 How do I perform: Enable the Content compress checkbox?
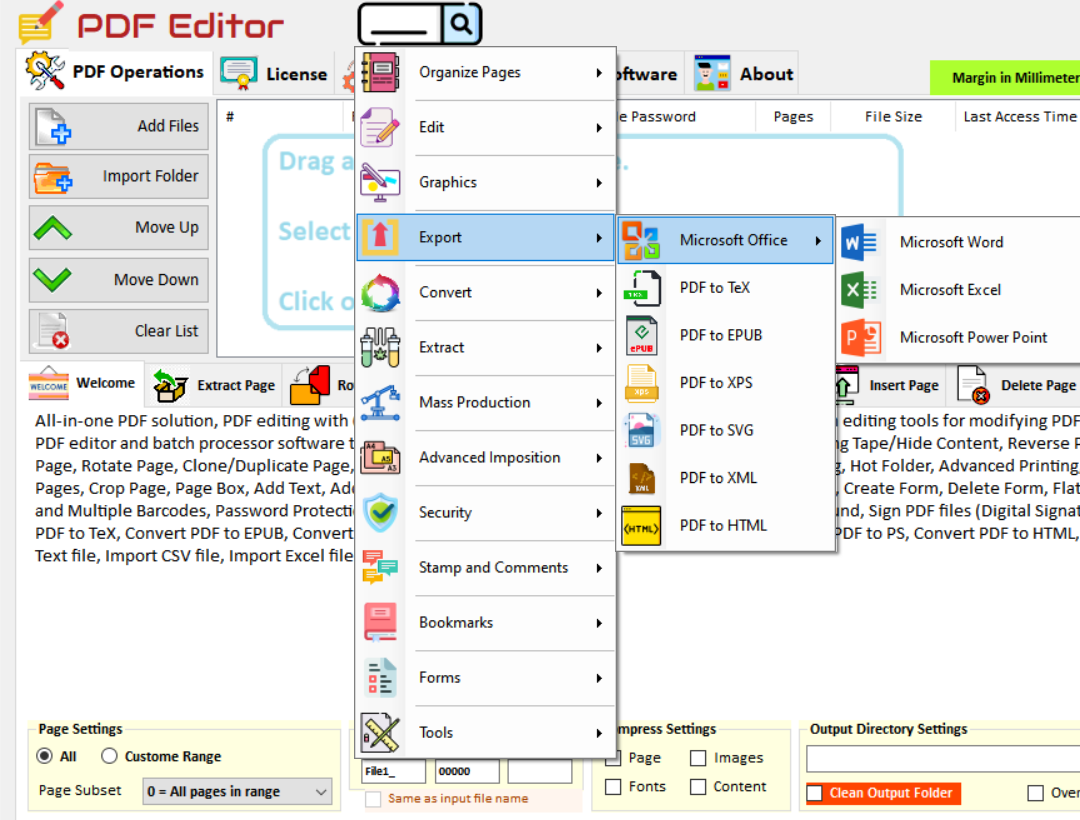(x=698, y=787)
